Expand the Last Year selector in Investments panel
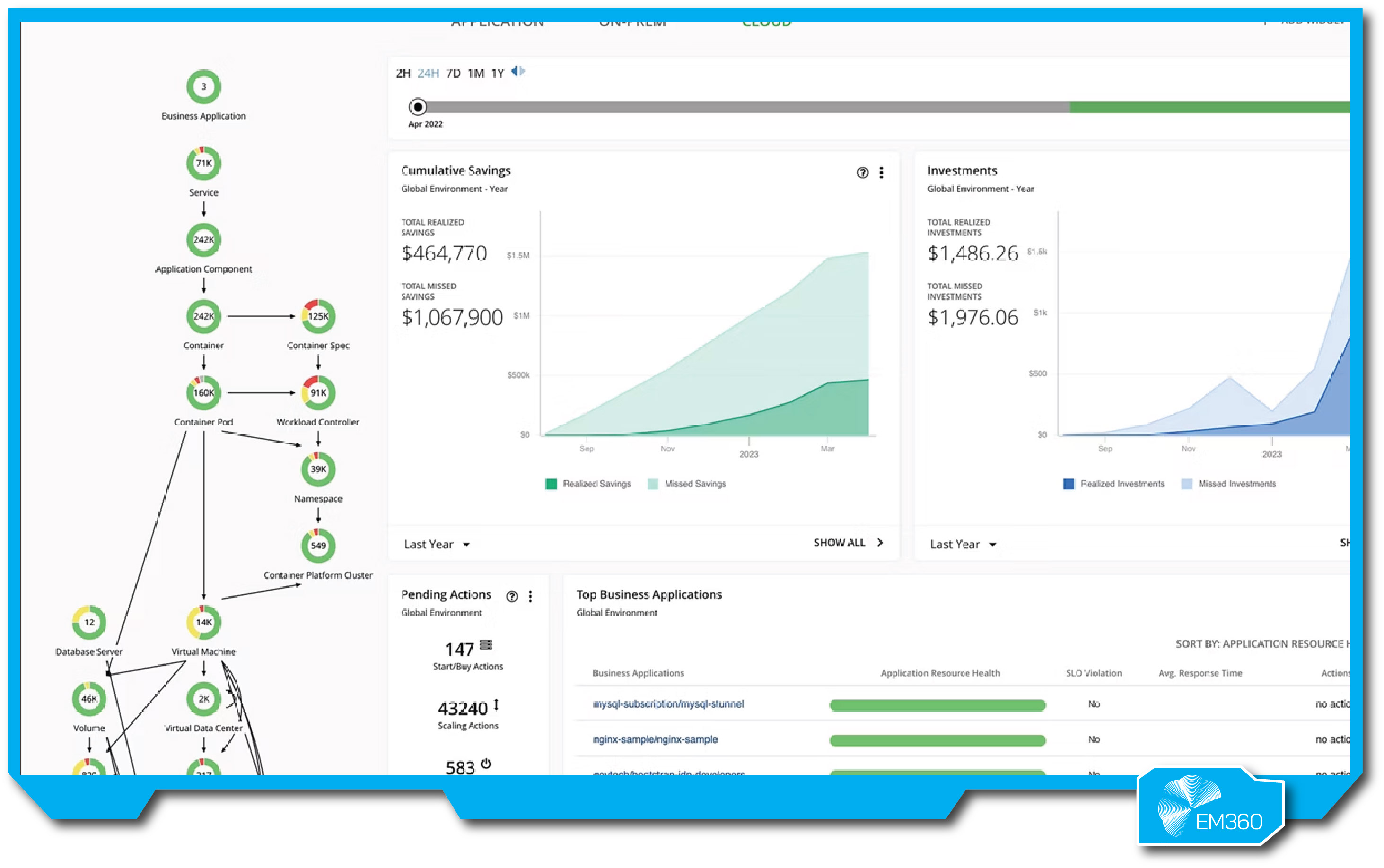Image resolution: width=1384 pixels, height=868 pixels. tap(962, 544)
